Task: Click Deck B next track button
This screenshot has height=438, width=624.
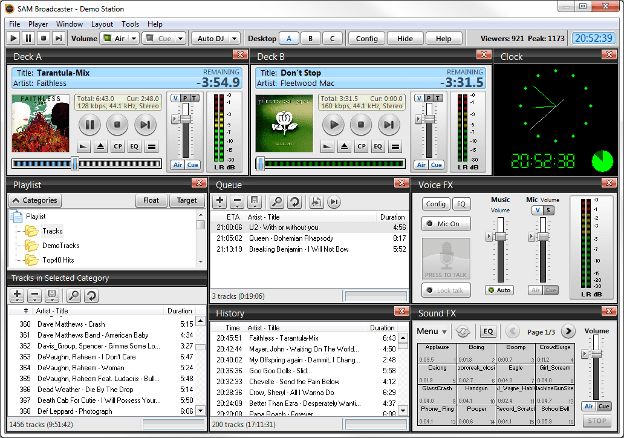Action: point(388,125)
